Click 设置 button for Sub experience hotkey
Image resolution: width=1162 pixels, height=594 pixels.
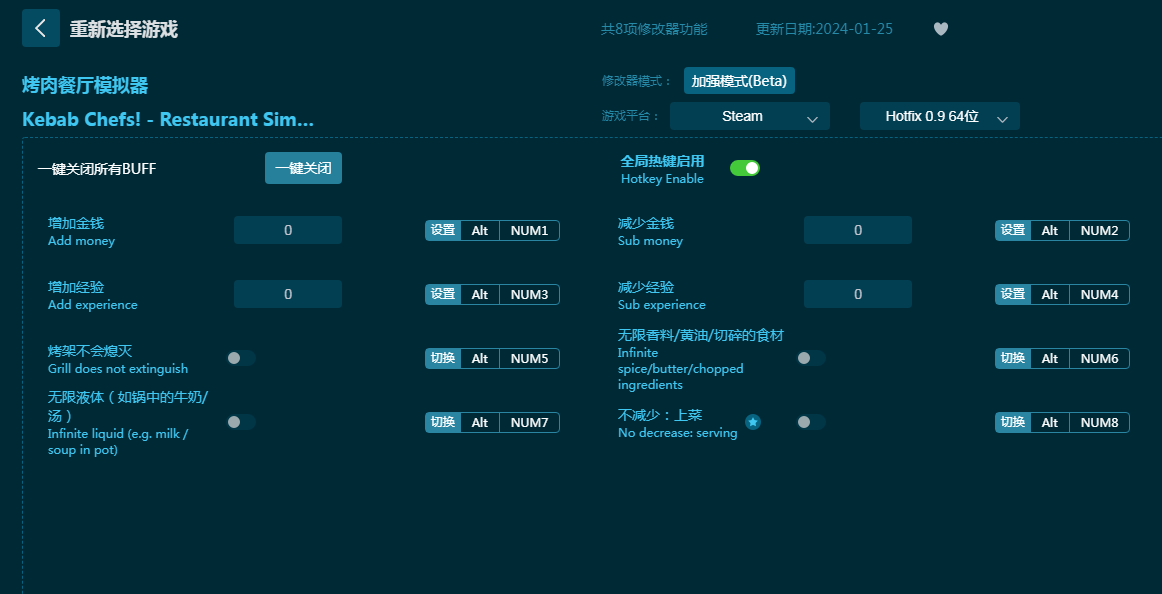click(1012, 295)
